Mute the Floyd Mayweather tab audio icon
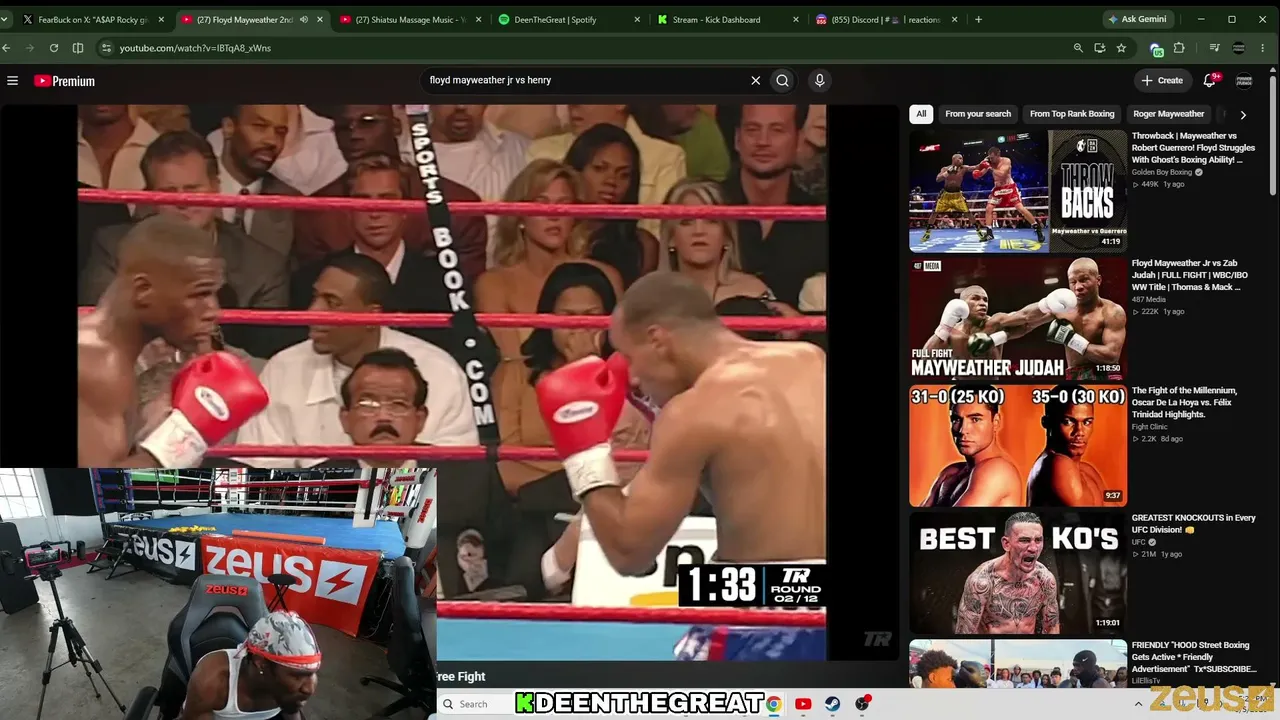The image size is (1280, 720). tap(303, 19)
